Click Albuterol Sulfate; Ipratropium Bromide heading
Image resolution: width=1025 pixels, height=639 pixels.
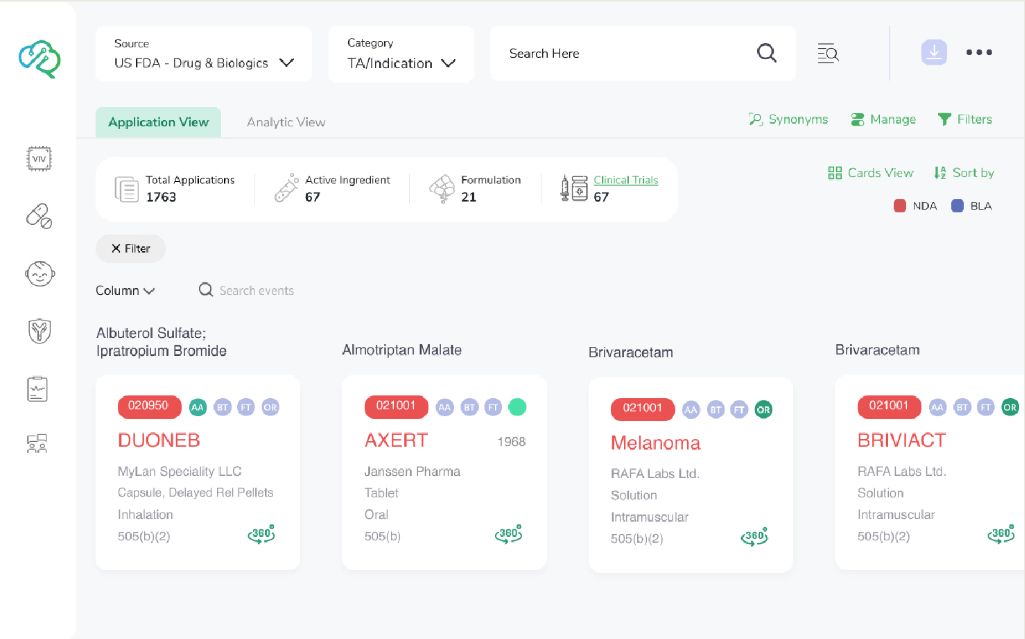(x=161, y=342)
